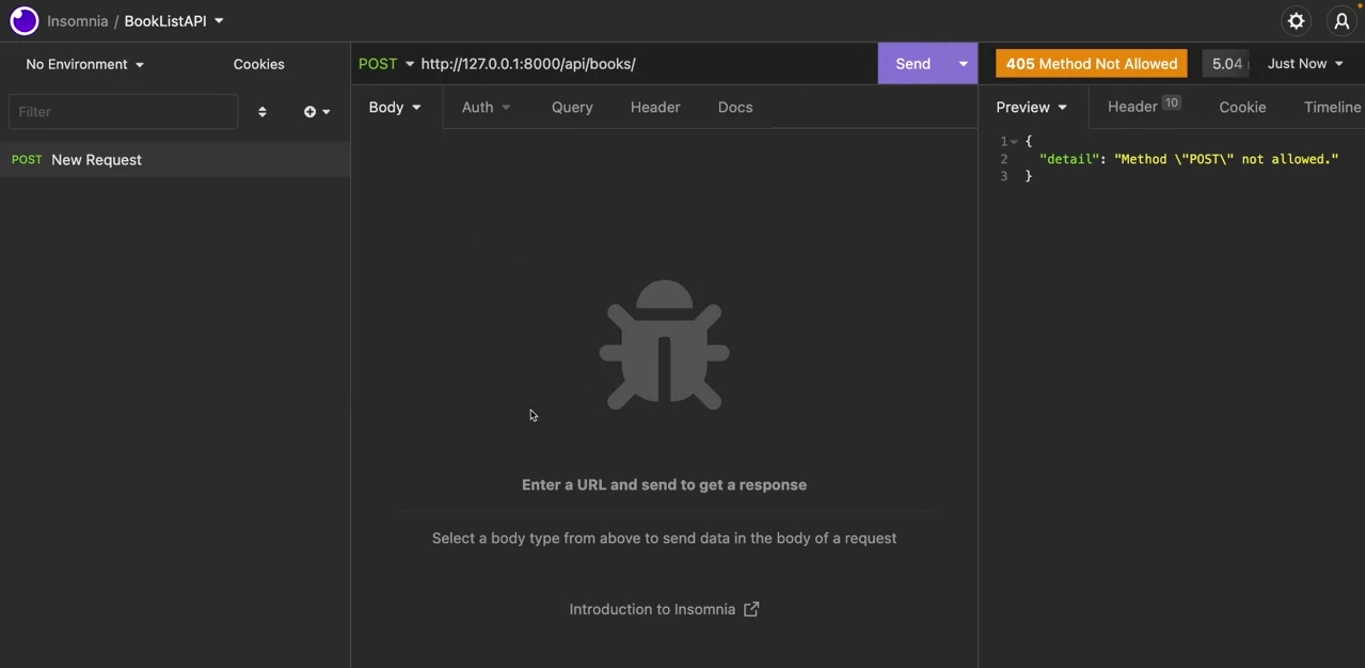Click the Insomnia logo icon
Image resolution: width=1365 pixels, height=668 pixels.
tap(24, 21)
